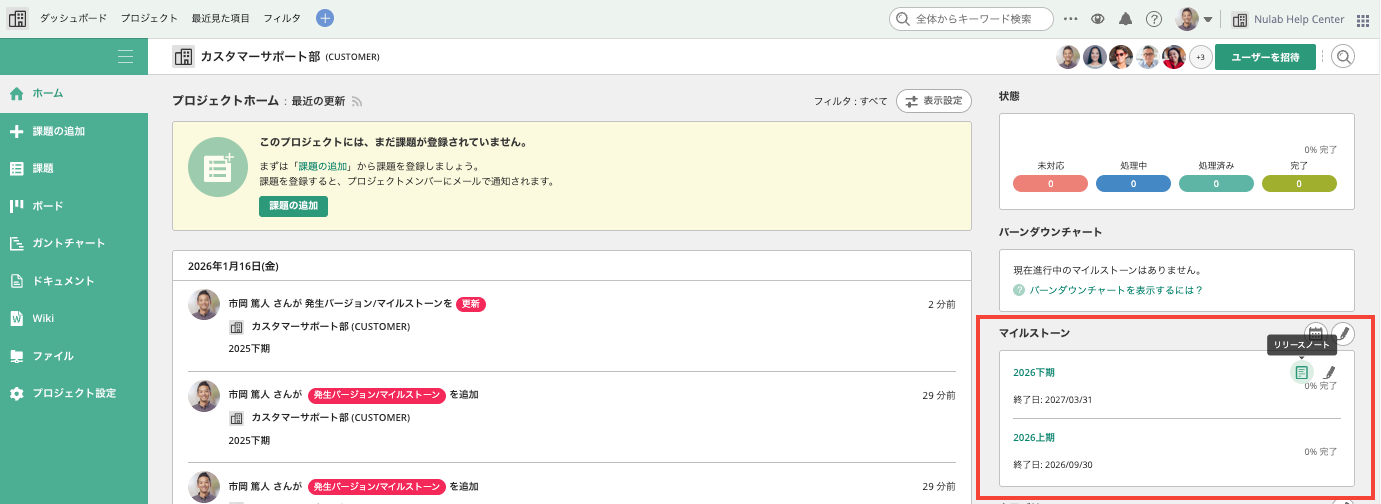Open the ダッシュボード menu item
The width and height of the screenshot is (1381, 504).
[x=74, y=18]
